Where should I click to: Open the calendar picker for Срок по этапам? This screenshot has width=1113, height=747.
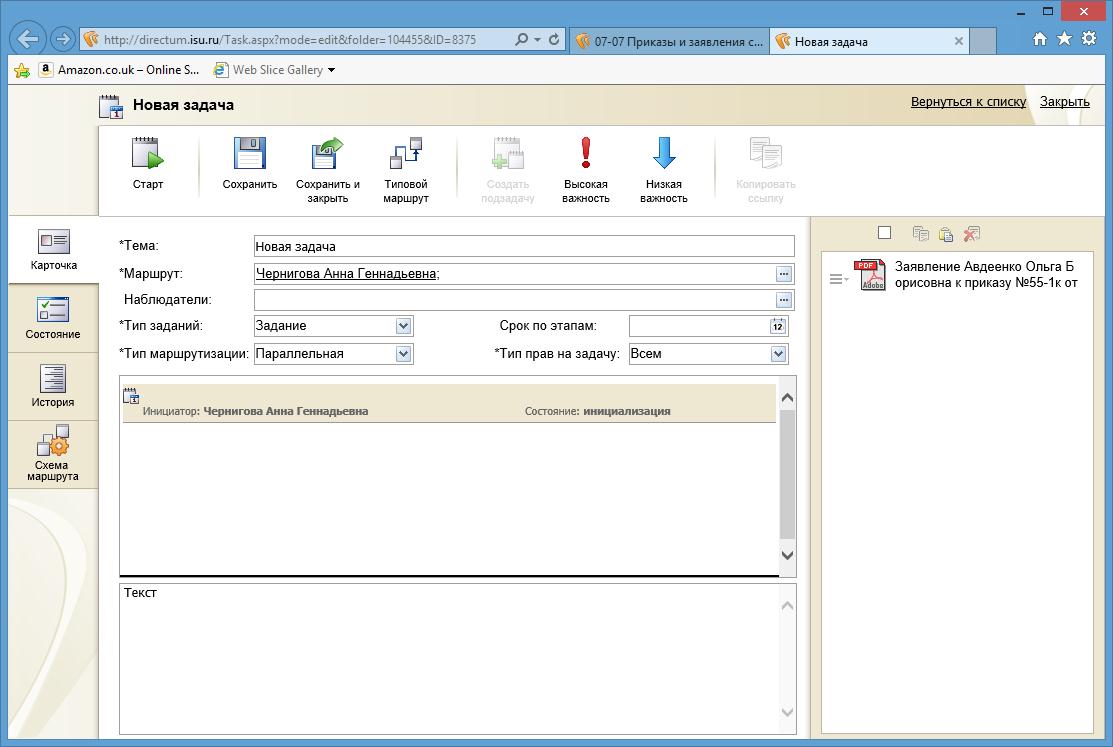(x=778, y=326)
